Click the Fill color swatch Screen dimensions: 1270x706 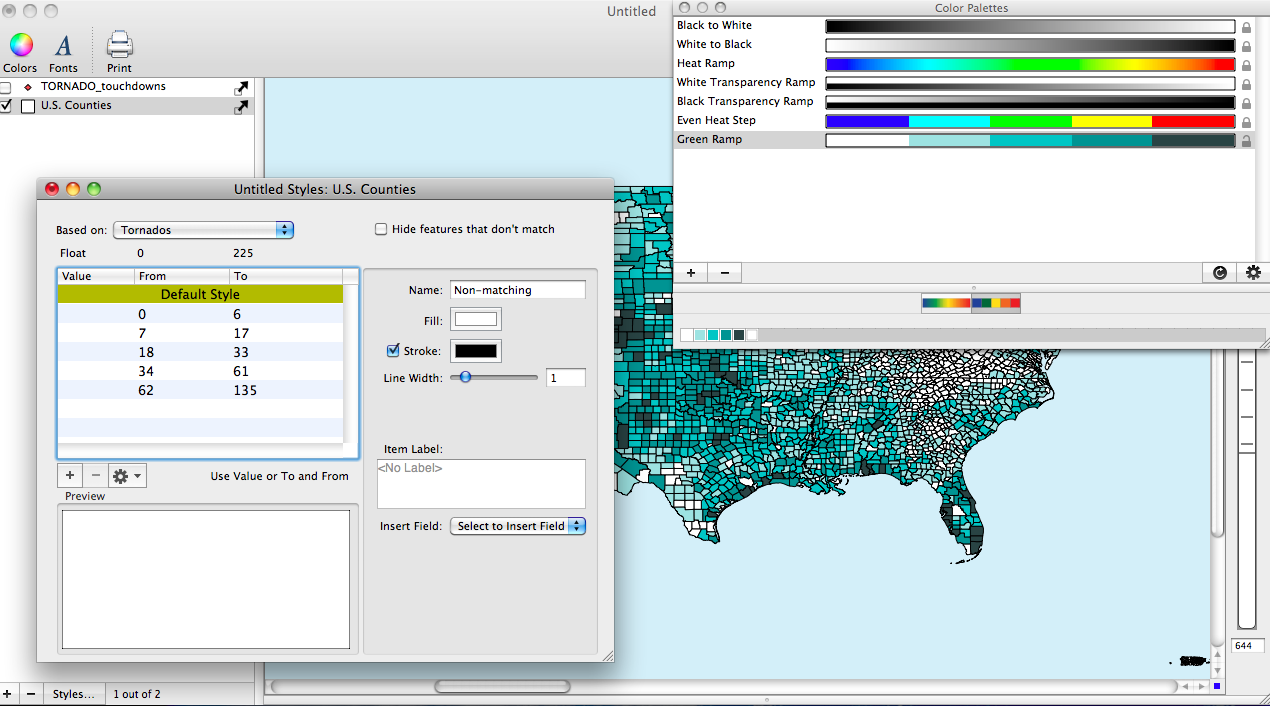tap(476, 319)
